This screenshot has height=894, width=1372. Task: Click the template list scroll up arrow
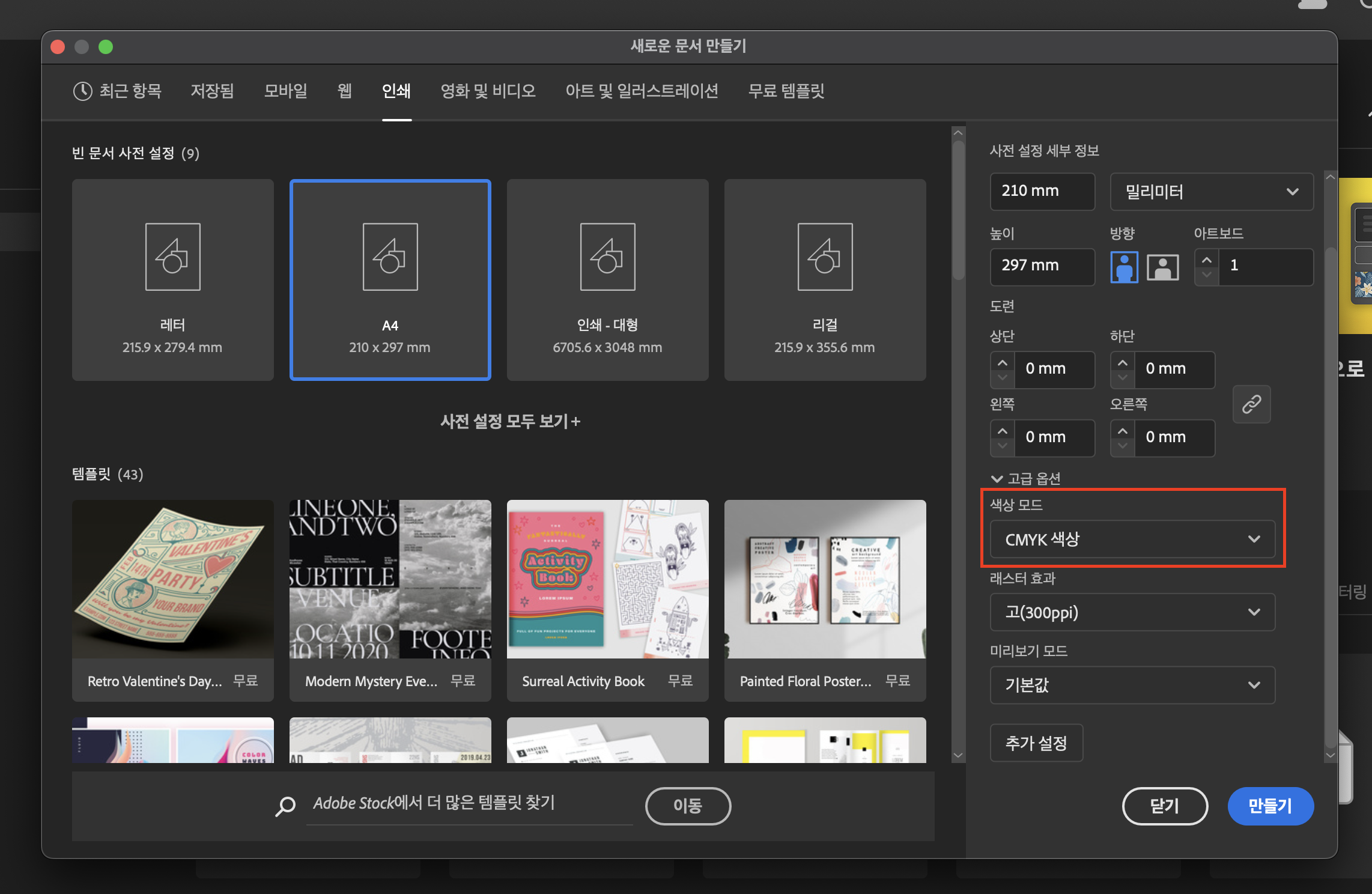(x=958, y=133)
